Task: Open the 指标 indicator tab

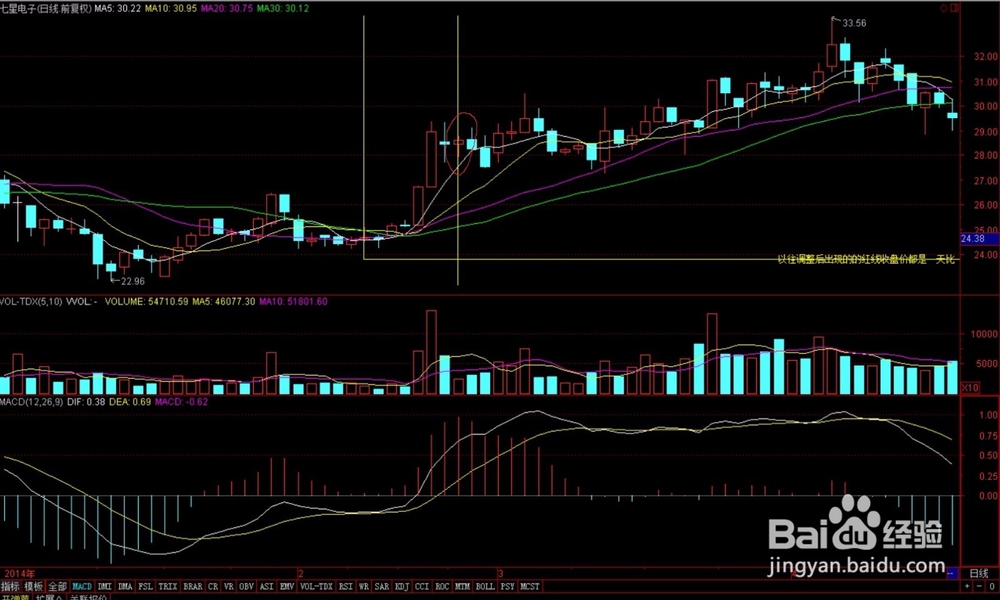Action: pos(10,587)
